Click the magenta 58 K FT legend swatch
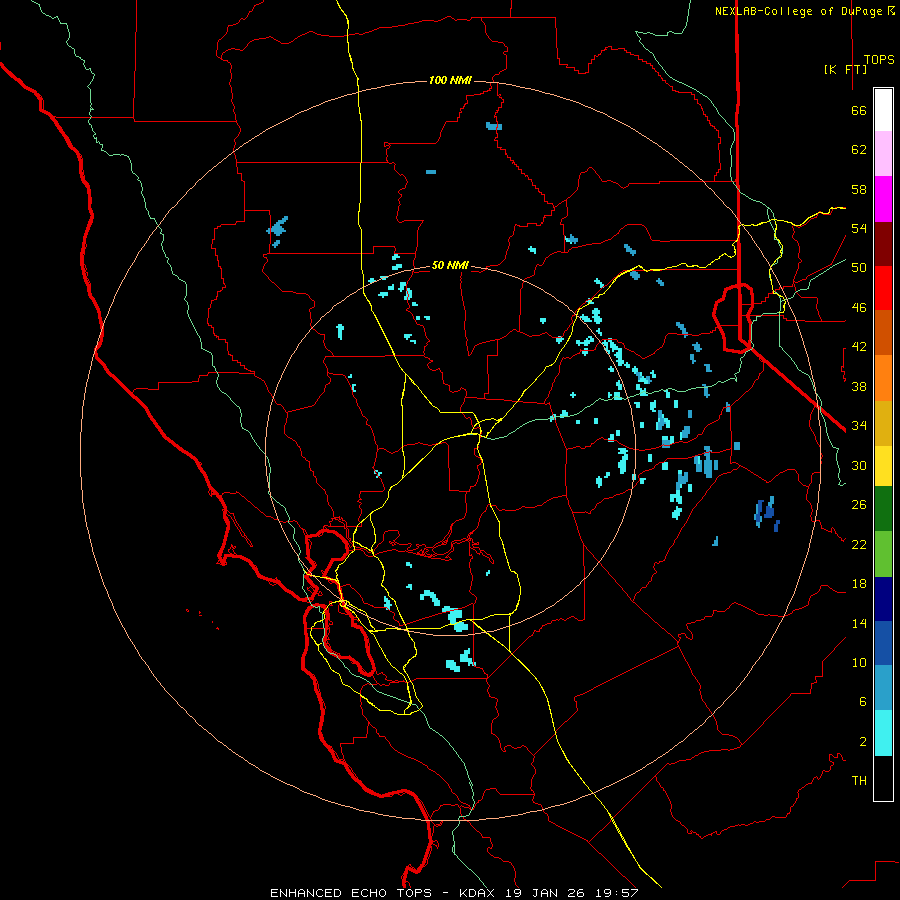Screen dimensions: 900x900 [883, 199]
